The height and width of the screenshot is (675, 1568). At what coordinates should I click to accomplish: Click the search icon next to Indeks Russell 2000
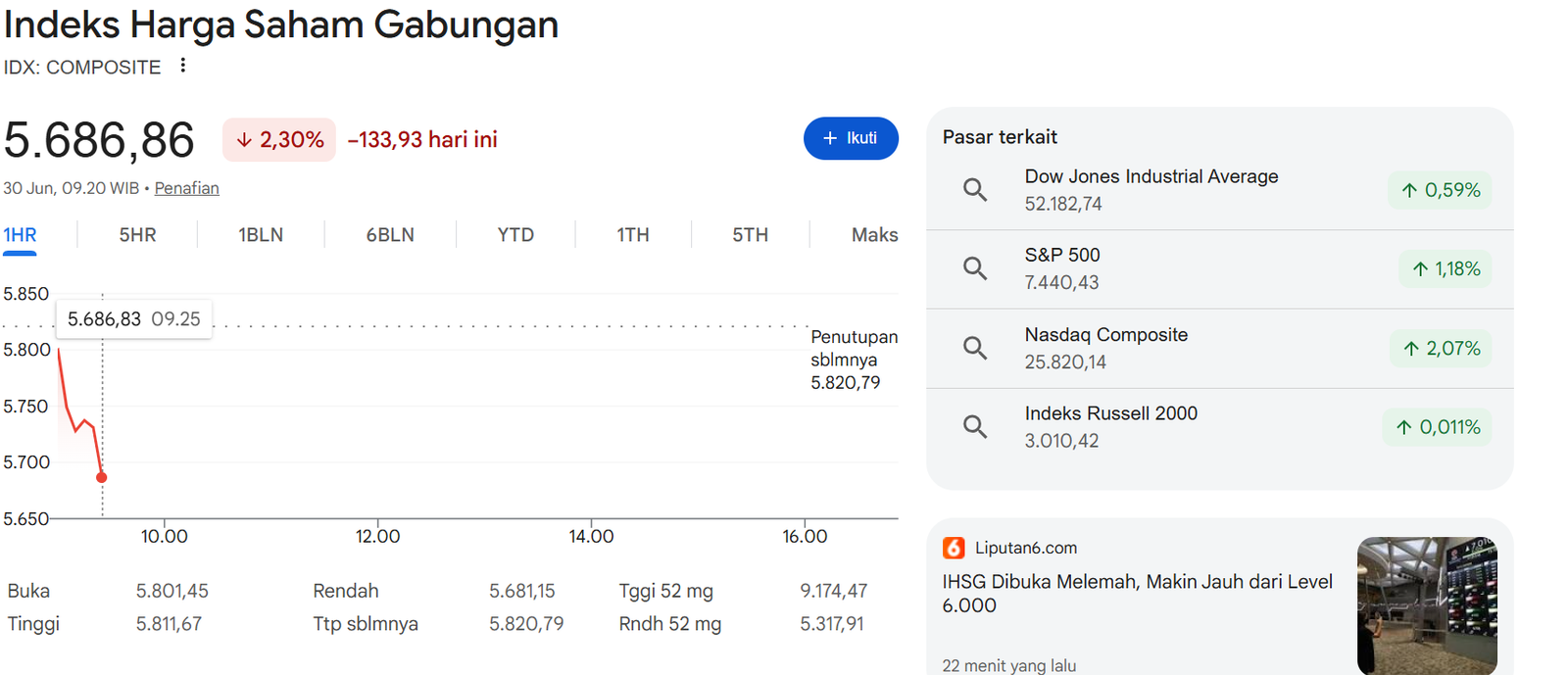click(x=974, y=426)
